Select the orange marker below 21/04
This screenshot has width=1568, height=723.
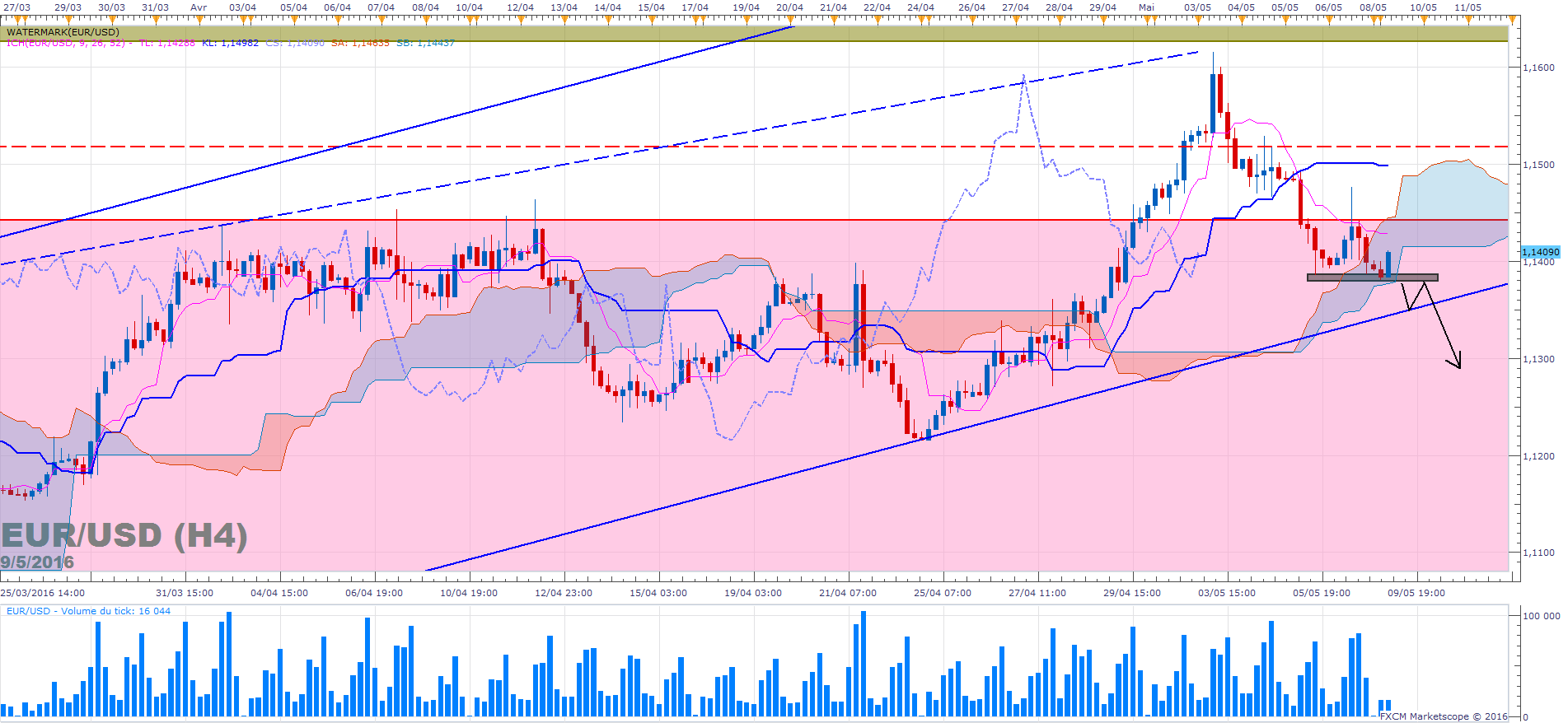coord(834,17)
